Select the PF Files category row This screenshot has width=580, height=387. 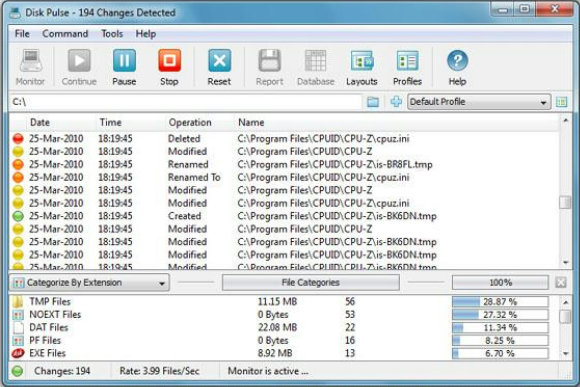pos(284,340)
